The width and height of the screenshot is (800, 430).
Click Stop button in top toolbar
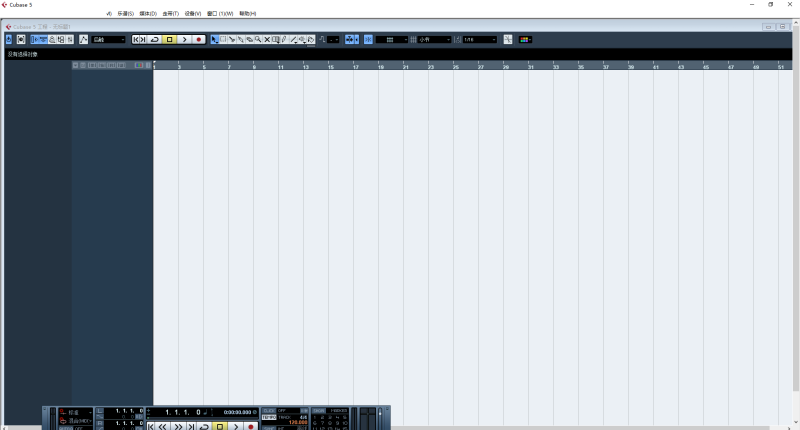pyautogui.click(x=169, y=39)
